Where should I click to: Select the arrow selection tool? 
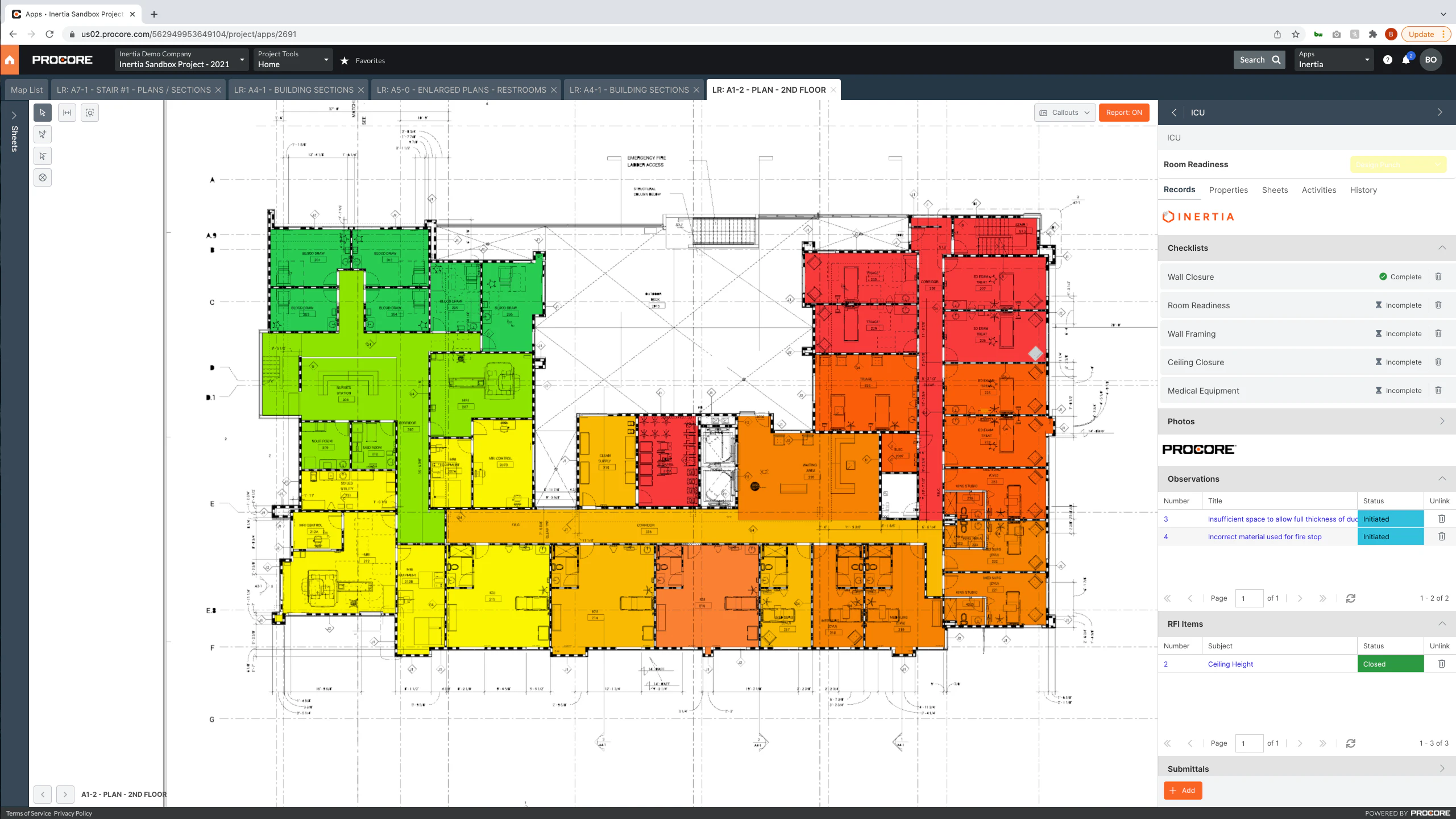pos(42,112)
